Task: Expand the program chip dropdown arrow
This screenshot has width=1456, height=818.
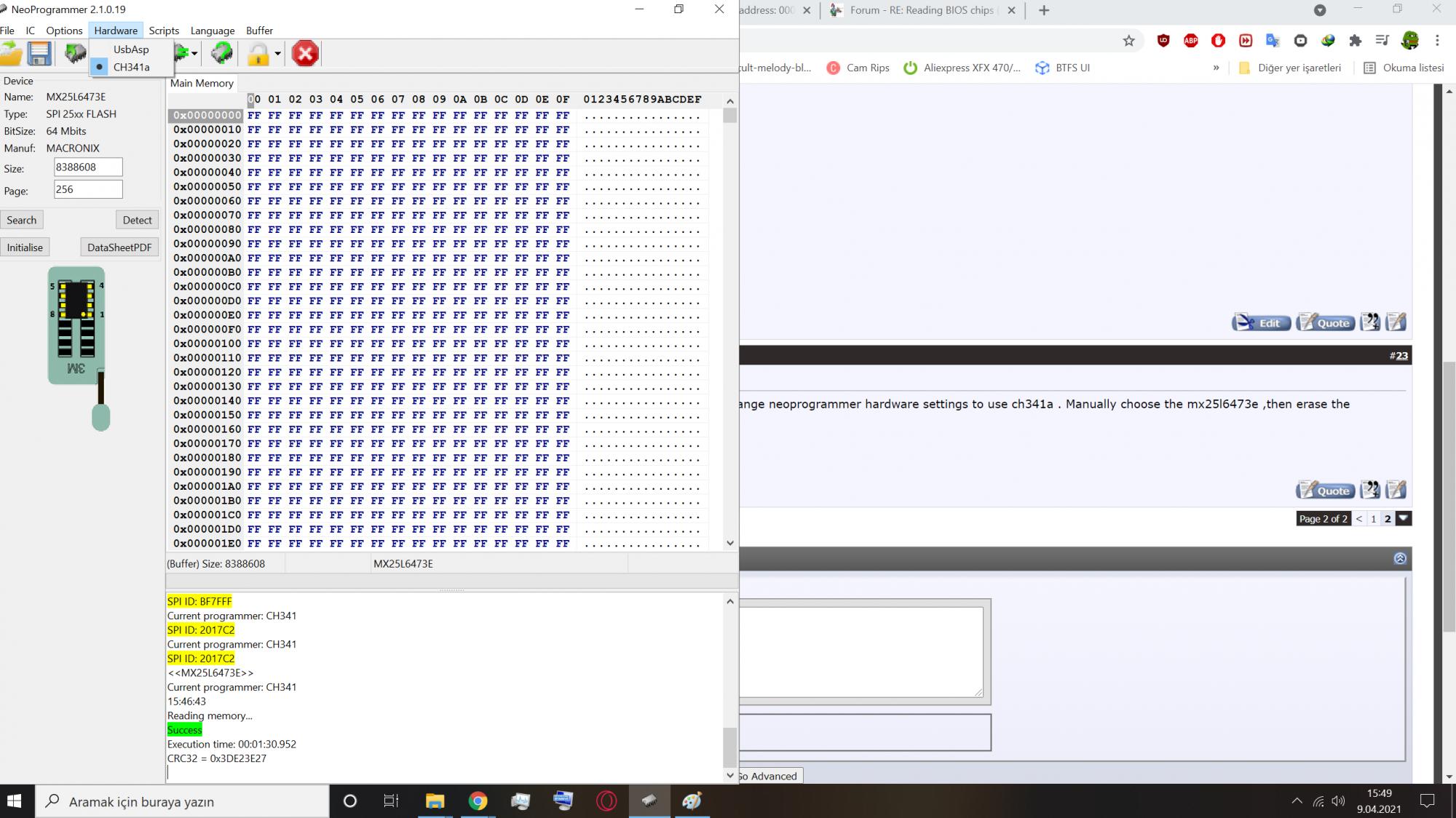Action: coord(194,54)
